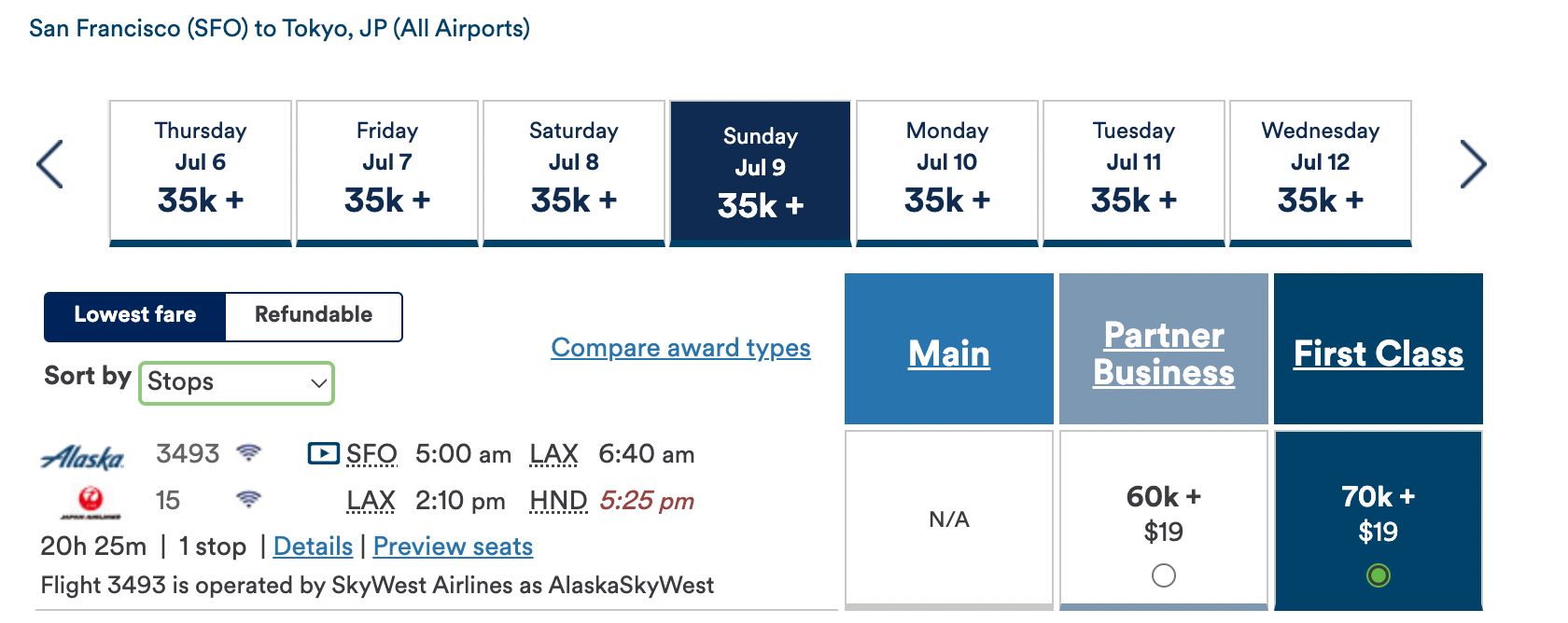The image size is (1568, 623).
Task: Choose the Monday Jul 10 date tab
Action: click(x=947, y=173)
